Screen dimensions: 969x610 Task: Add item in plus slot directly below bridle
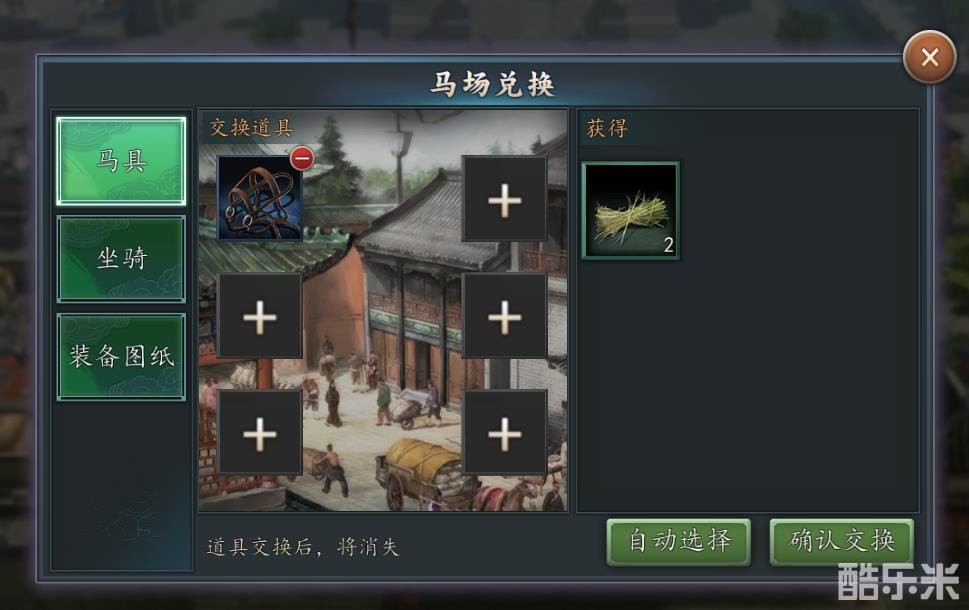[260, 316]
